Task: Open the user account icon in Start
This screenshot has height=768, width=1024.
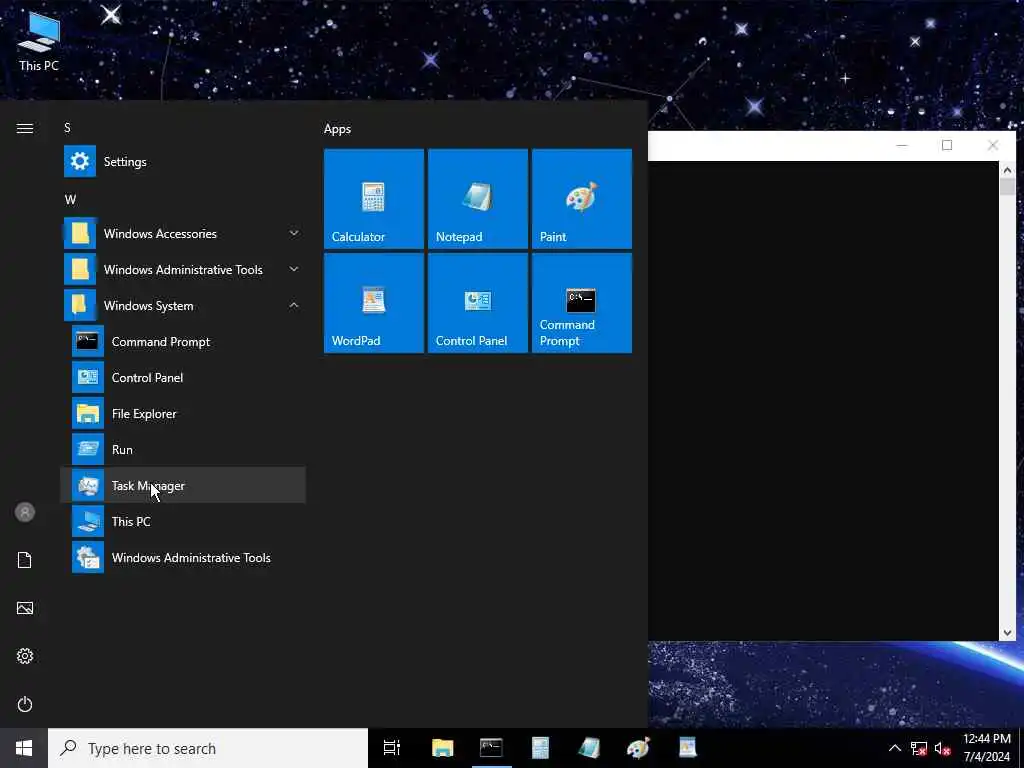Action: click(x=25, y=512)
